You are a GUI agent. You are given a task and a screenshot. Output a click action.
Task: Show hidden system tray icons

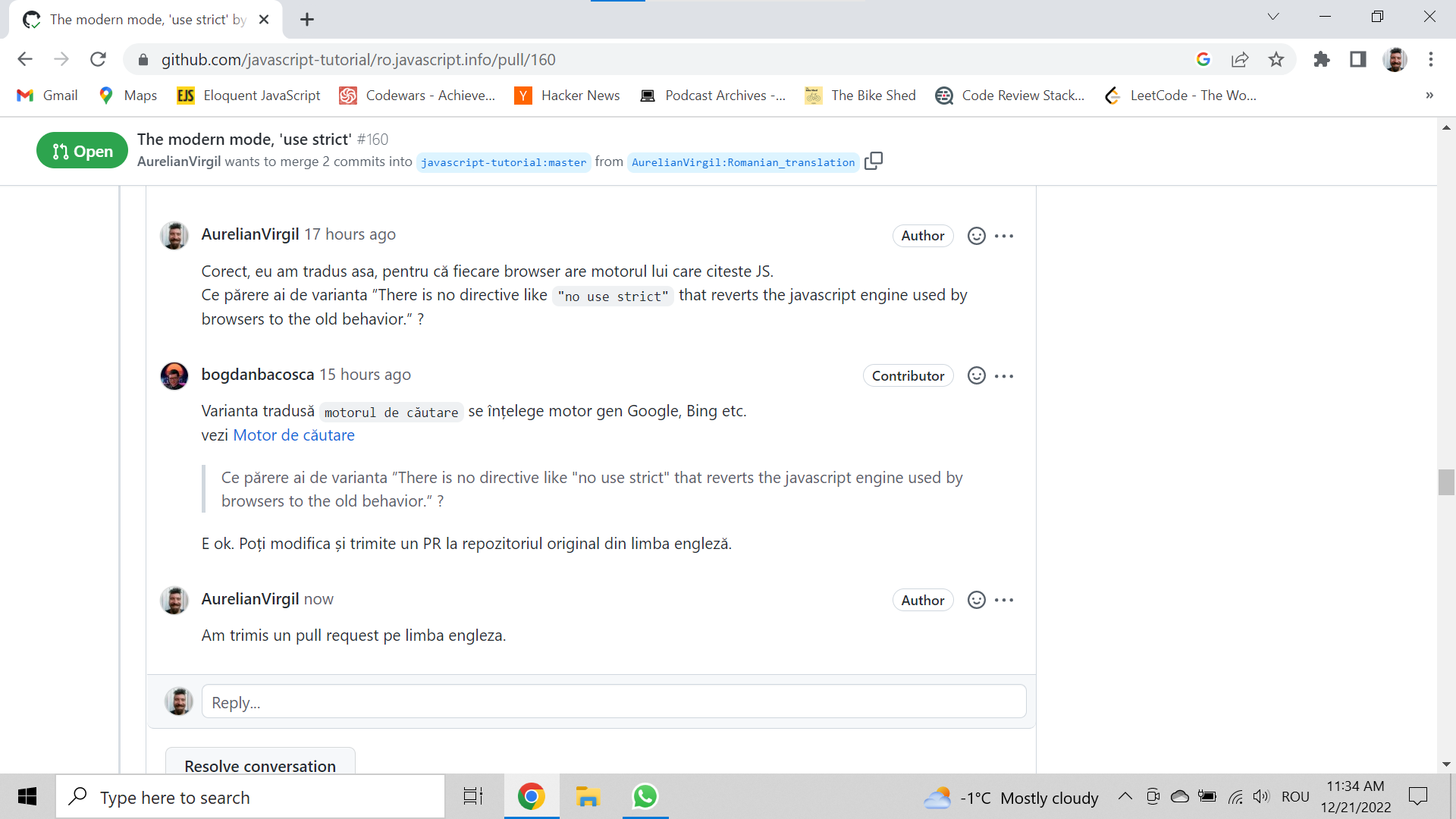click(x=1125, y=796)
